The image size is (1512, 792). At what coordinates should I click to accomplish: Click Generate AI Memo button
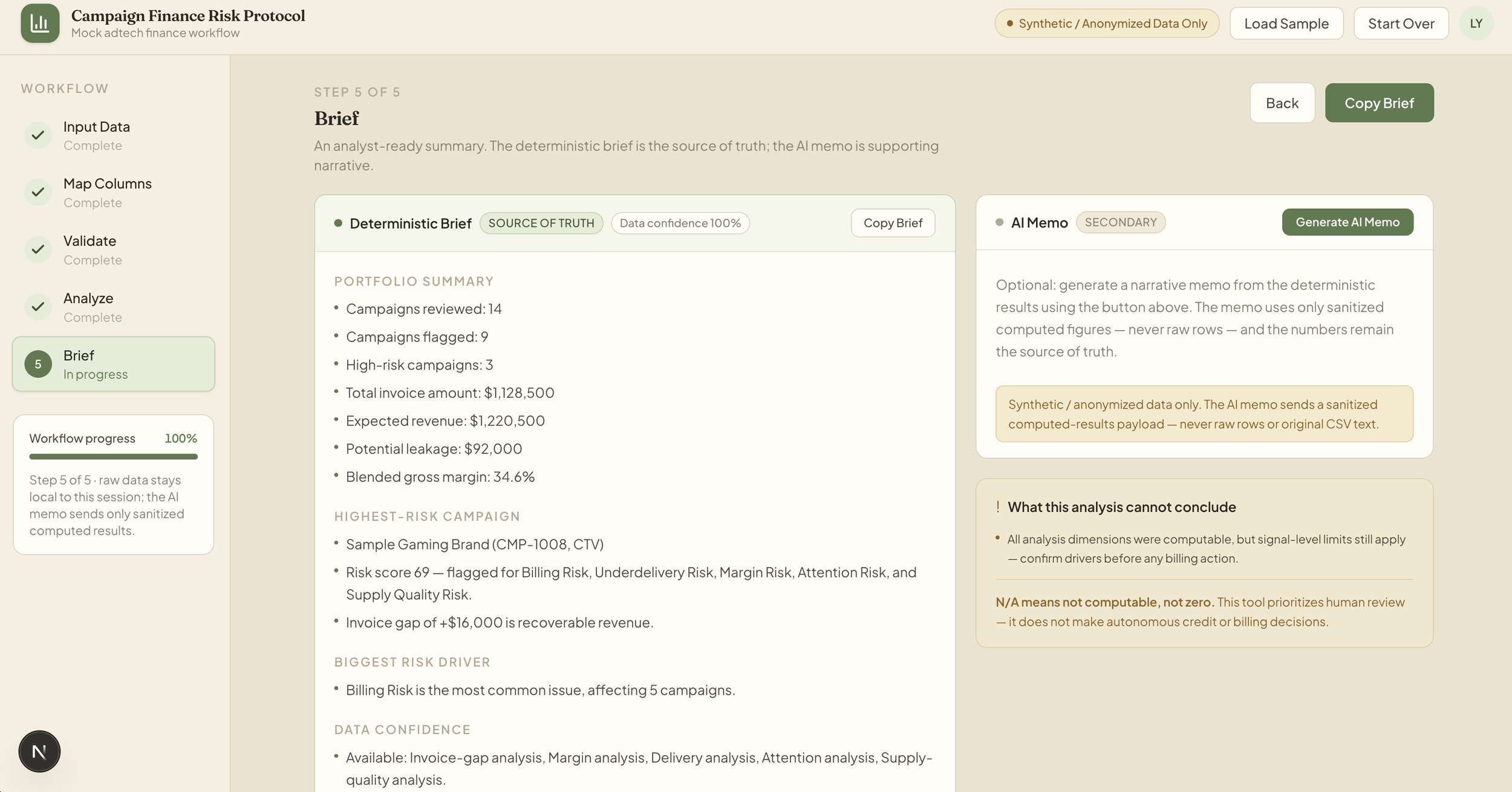click(x=1347, y=222)
